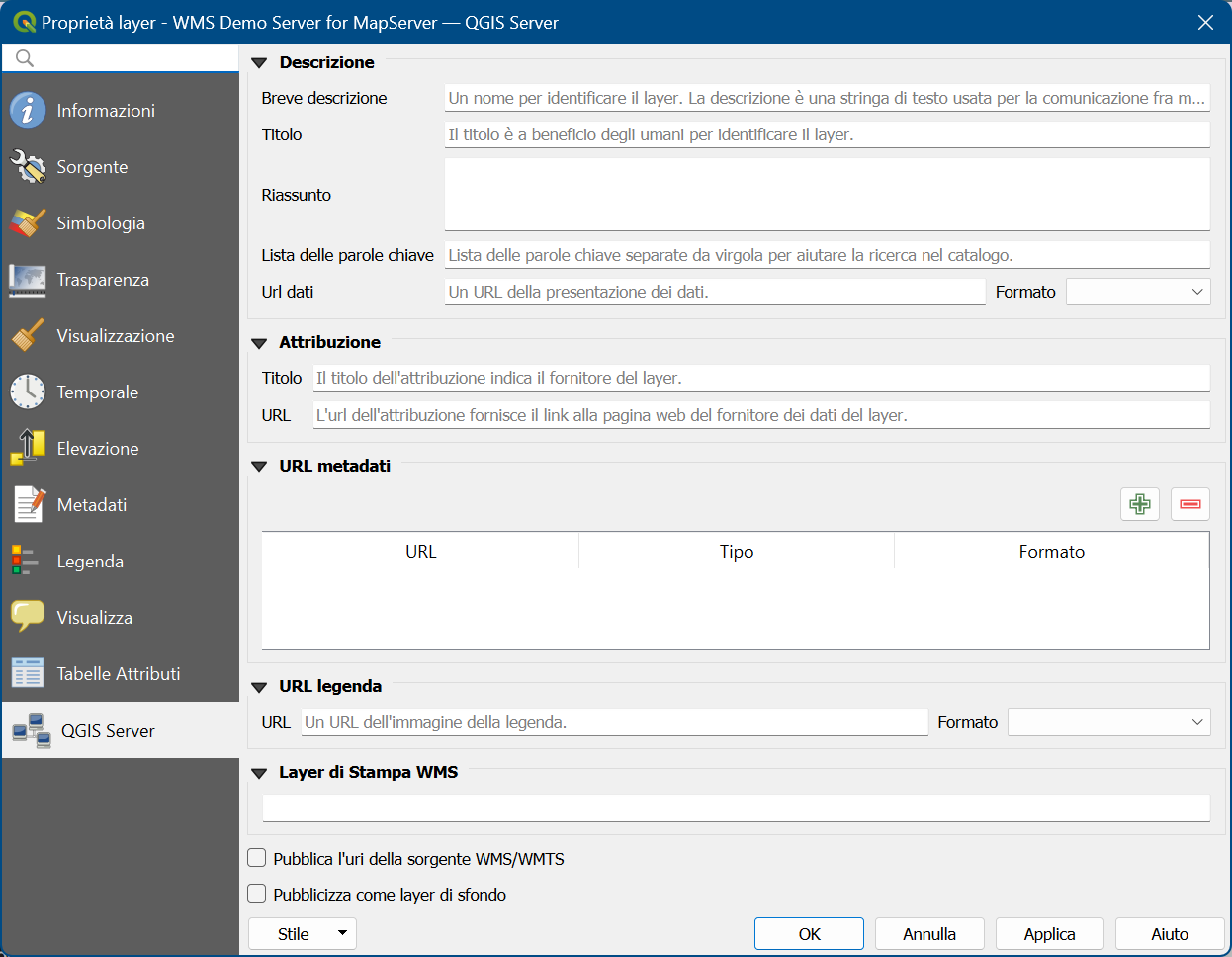The width and height of the screenshot is (1232, 957).
Task: Click the Visualizzazione brush icon
Action: pyautogui.click(x=28, y=335)
